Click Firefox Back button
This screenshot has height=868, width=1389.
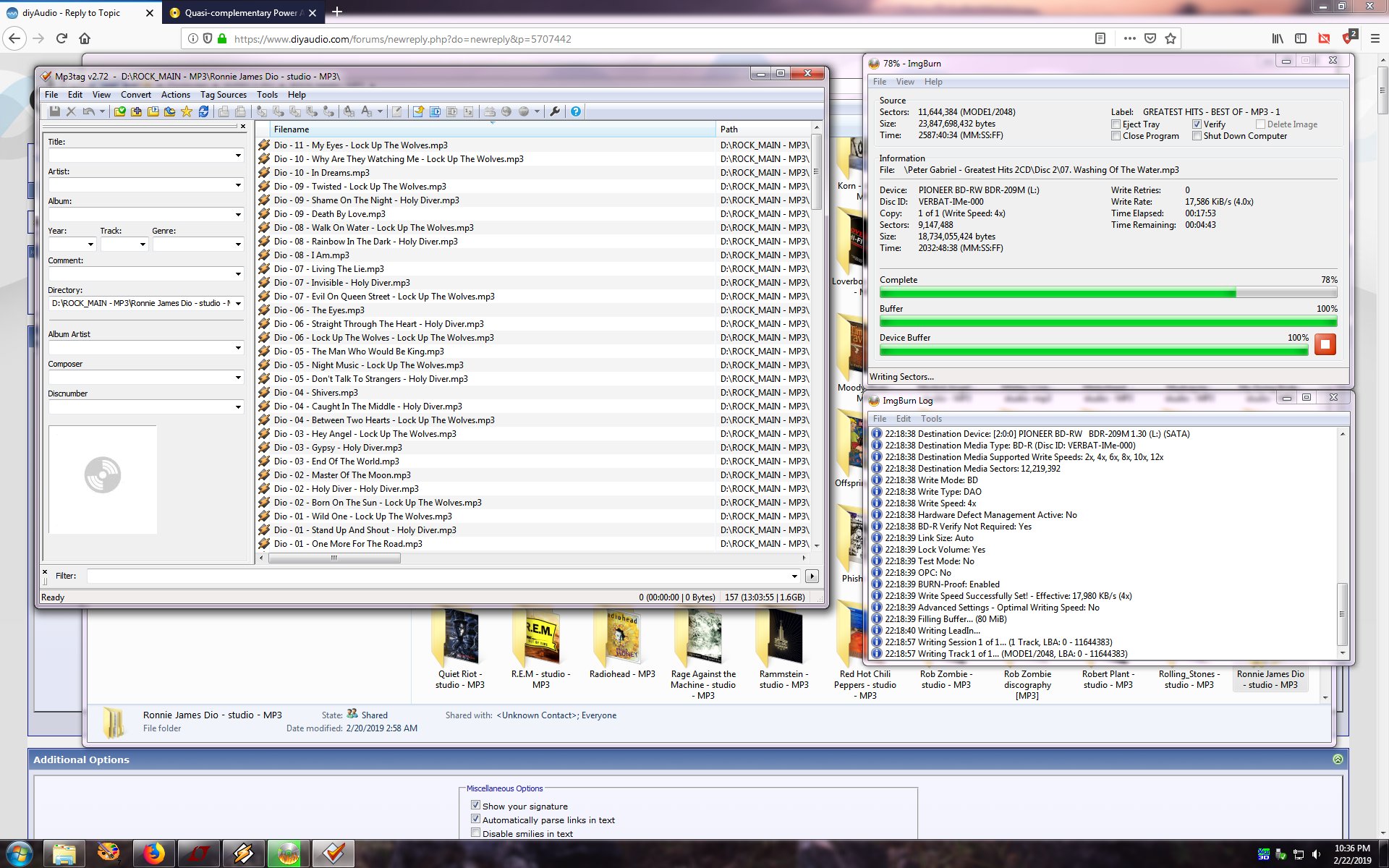point(15,38)
